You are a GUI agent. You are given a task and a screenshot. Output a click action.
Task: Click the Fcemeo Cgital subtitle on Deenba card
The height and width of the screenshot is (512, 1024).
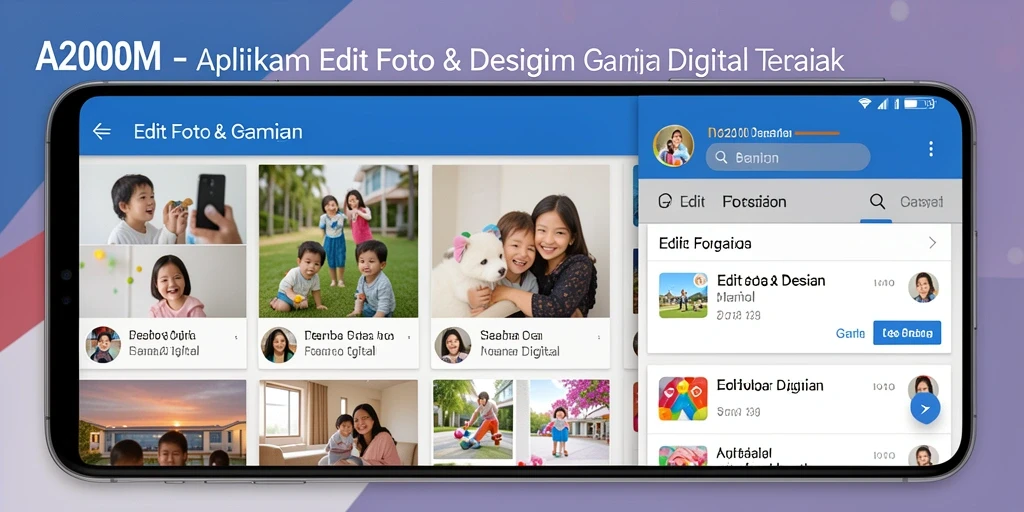(340, 351)
